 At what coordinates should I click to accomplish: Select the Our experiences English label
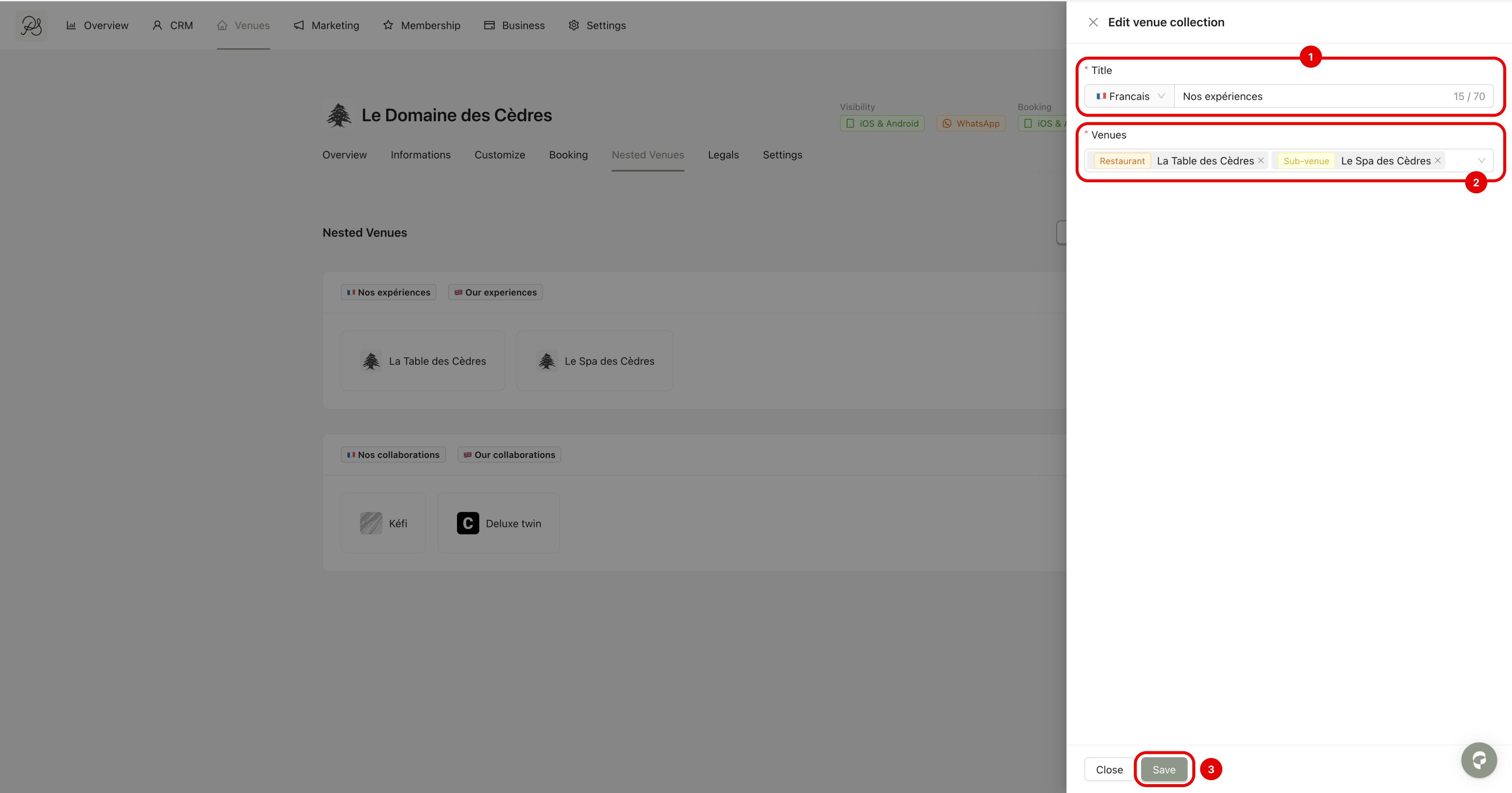click(495, 292)
